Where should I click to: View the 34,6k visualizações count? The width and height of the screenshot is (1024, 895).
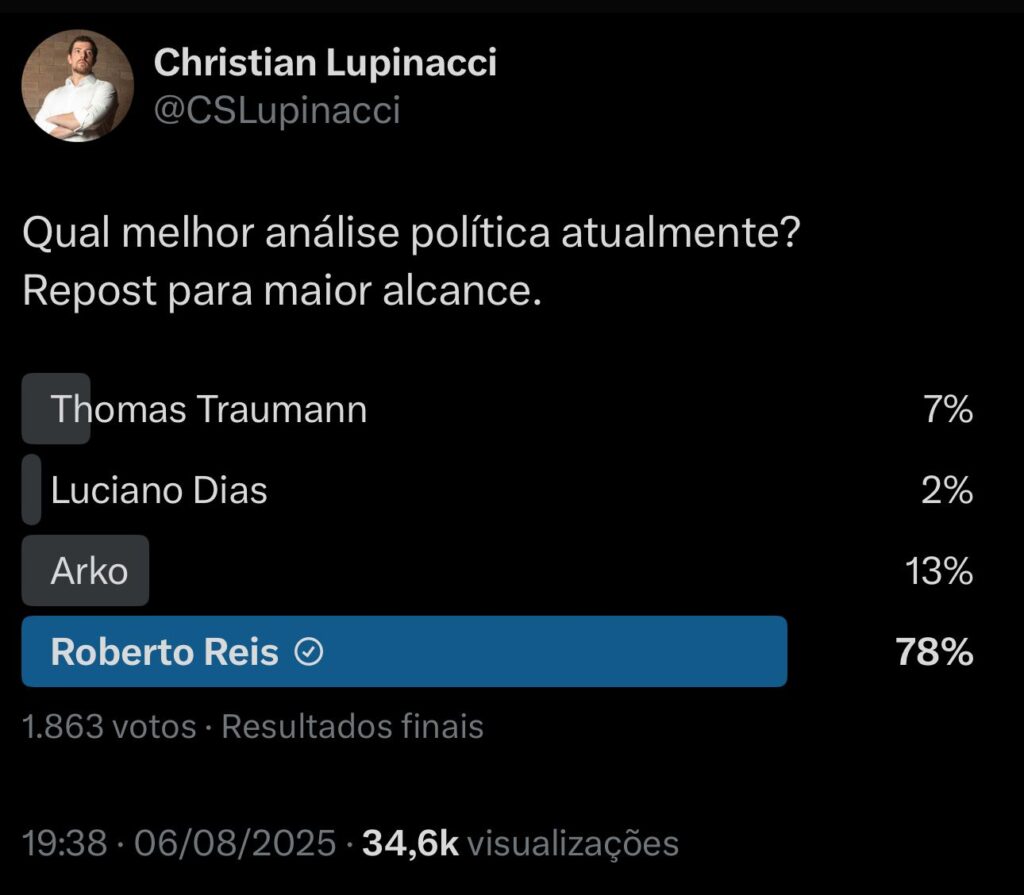tap(520, 843)
